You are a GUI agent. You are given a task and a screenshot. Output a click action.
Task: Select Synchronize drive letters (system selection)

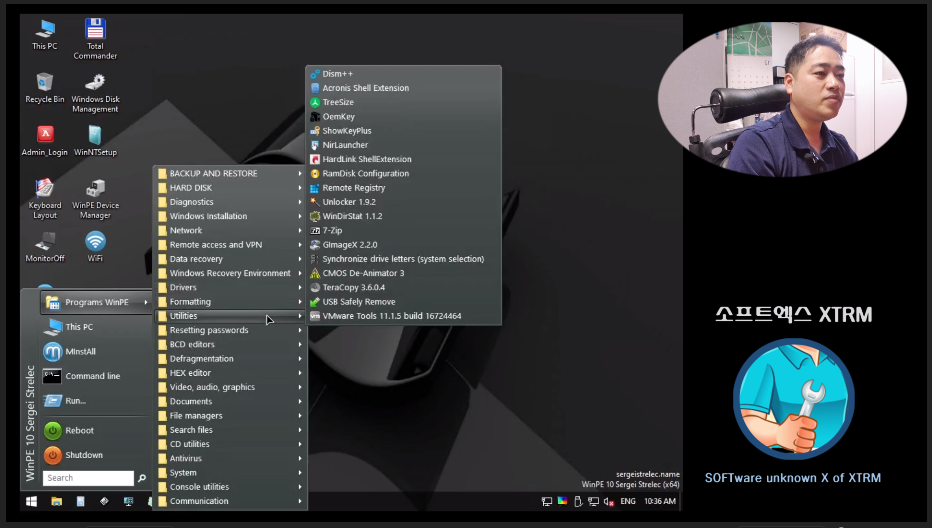pyautogui.click(x=403, y=259)
